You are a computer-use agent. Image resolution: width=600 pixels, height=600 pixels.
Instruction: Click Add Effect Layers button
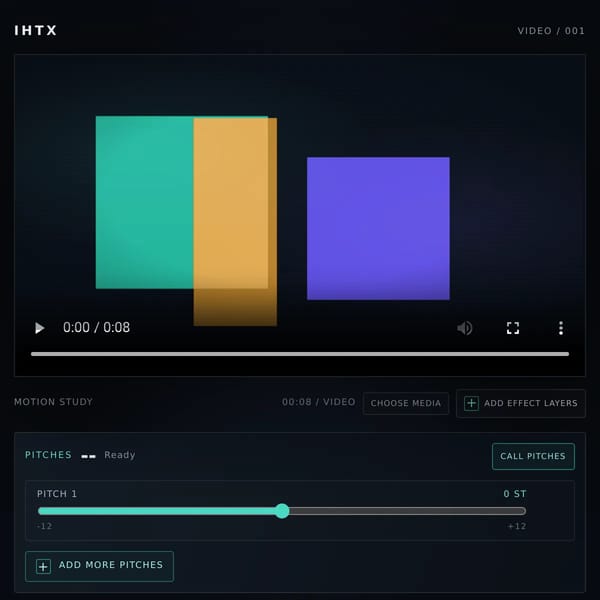(521, 403)
